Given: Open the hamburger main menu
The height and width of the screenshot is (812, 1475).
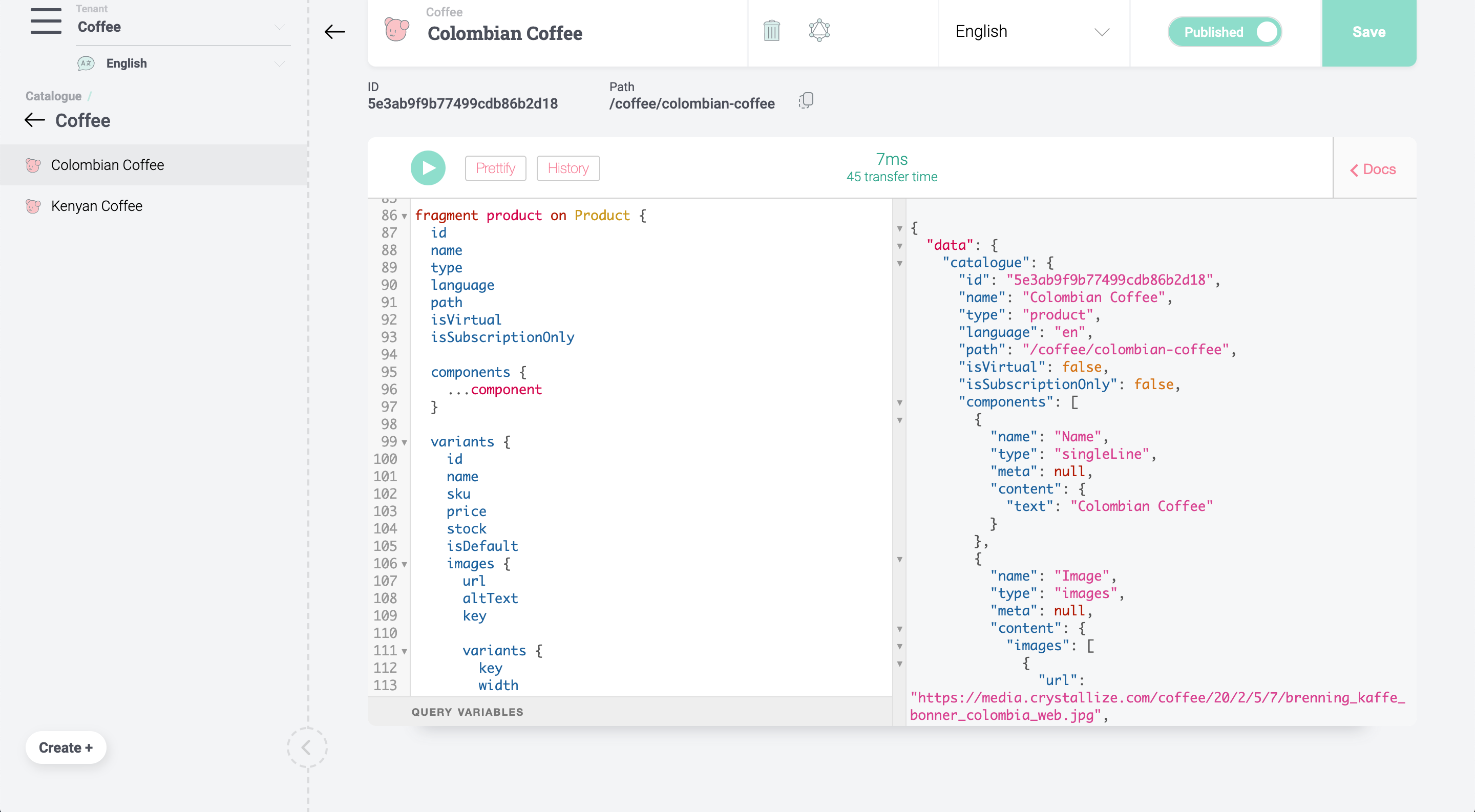Looking at the screenshot, I should click(46, 21).
